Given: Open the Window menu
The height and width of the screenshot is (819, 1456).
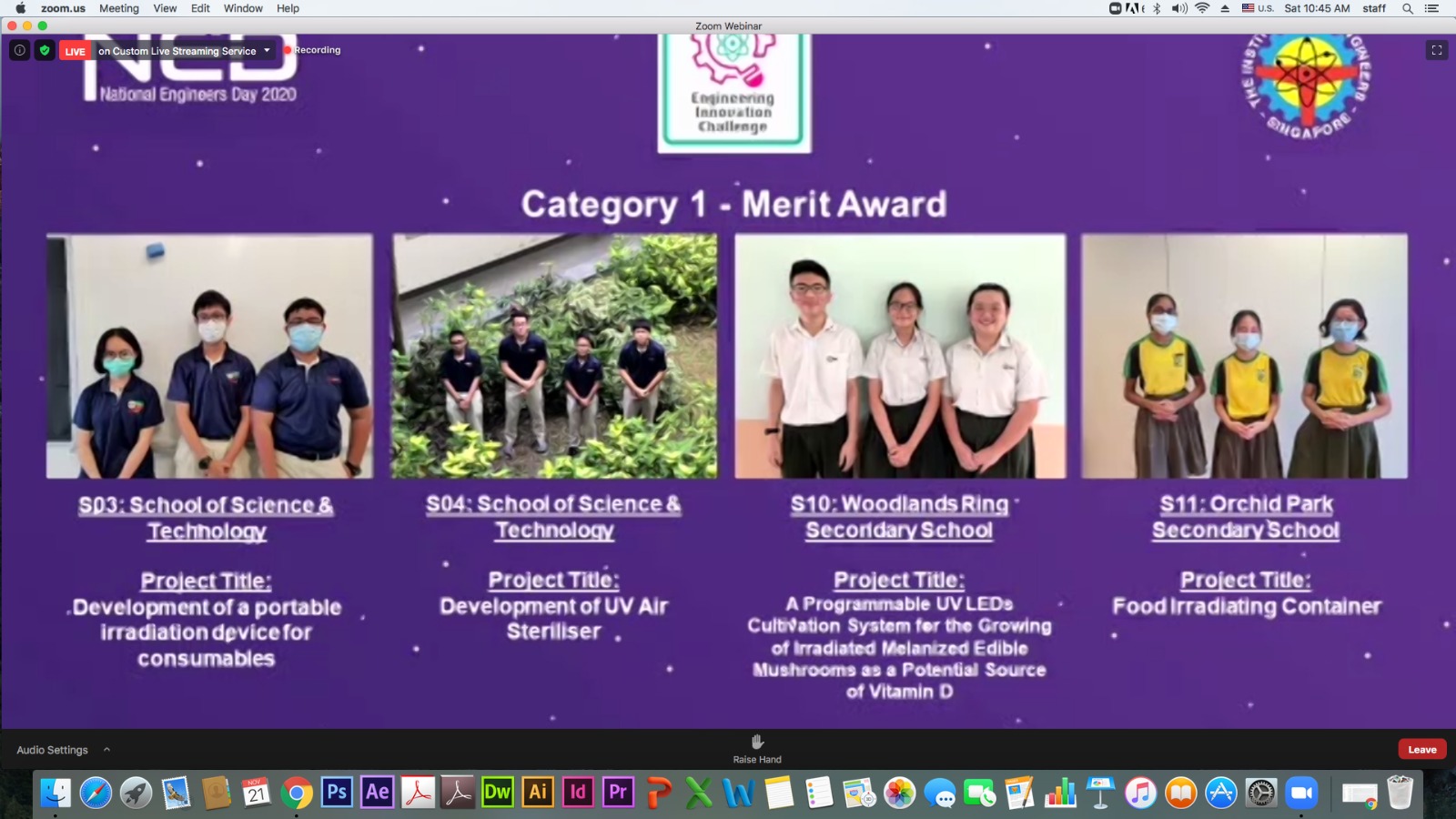Looking at the screenshot, I should tap(243, 8).
